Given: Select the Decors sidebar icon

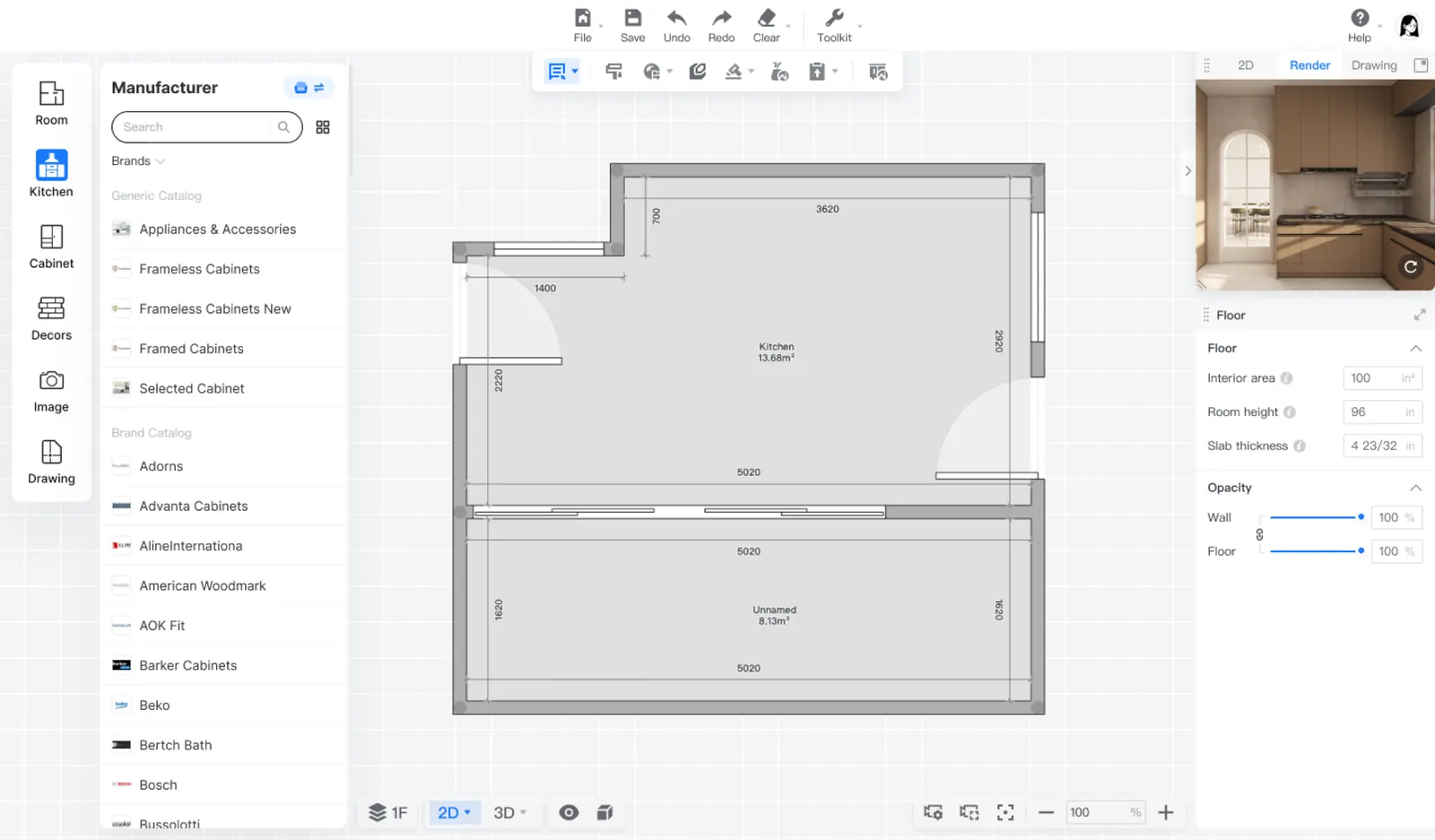Looking at the screenshot, I should coord(51,318).
